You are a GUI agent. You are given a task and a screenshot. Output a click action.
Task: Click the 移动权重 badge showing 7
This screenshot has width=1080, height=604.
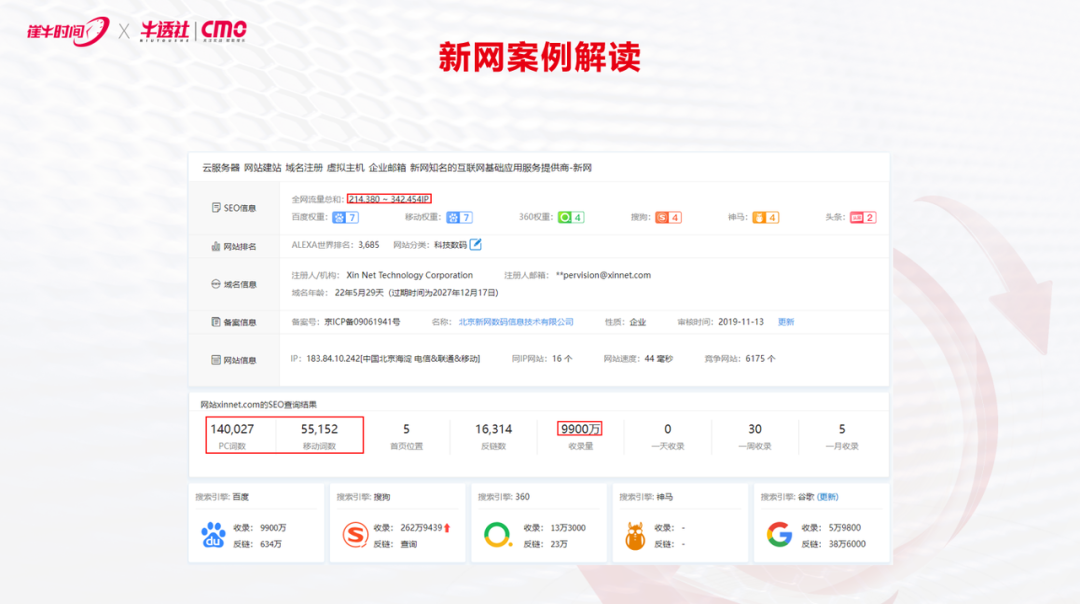pos(459,218)
